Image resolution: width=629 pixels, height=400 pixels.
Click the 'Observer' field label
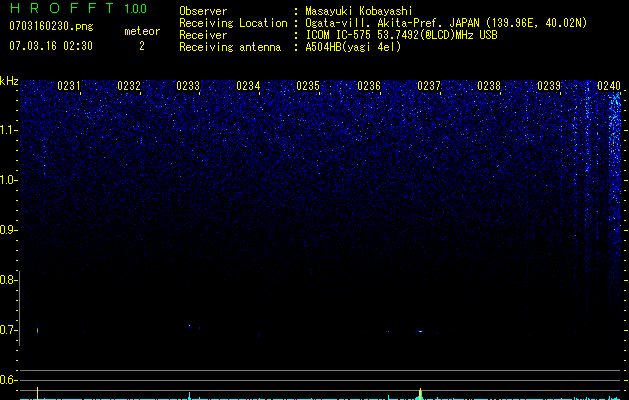203,11
